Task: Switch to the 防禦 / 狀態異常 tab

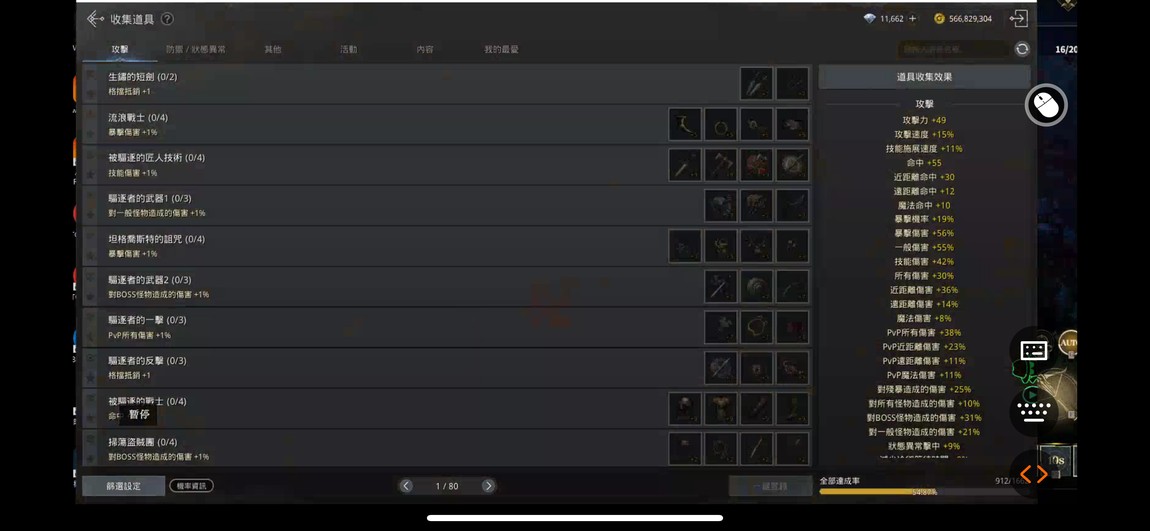Action: point(196,50)
